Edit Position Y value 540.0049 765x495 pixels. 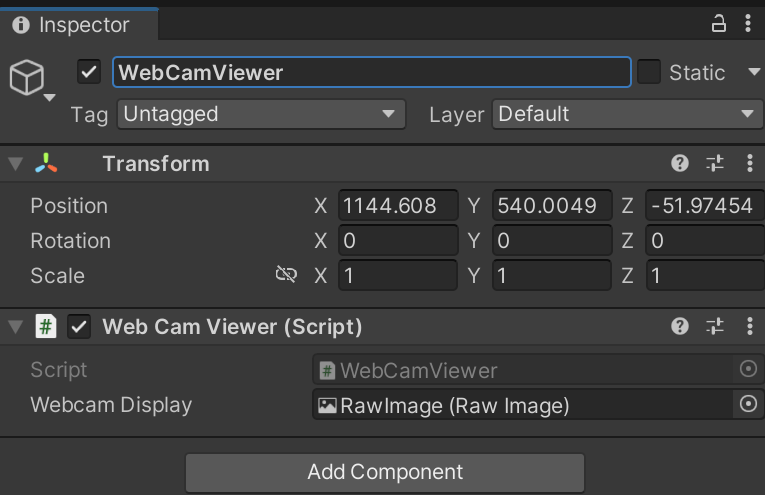tap(552, 205)
